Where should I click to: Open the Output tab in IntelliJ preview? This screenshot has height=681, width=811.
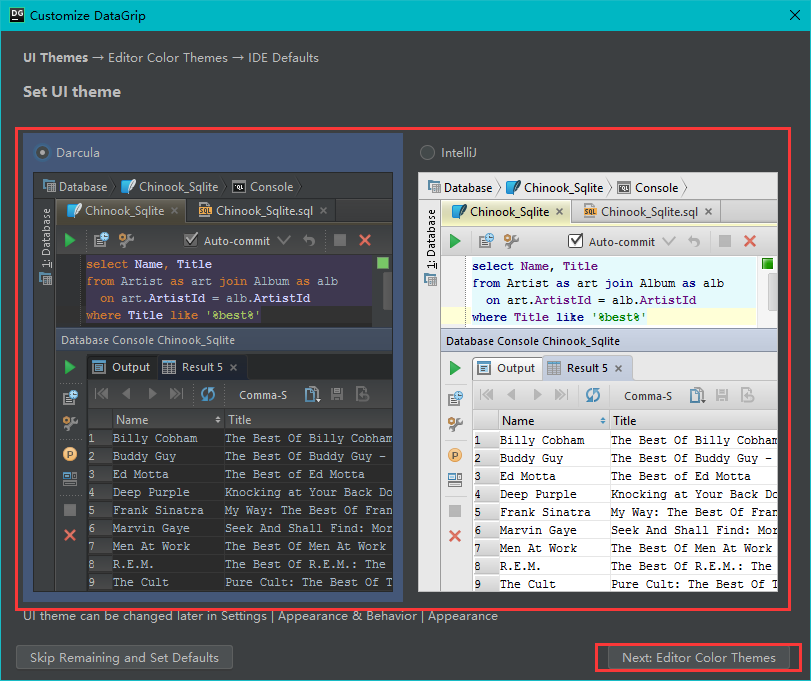click(506, 368)
